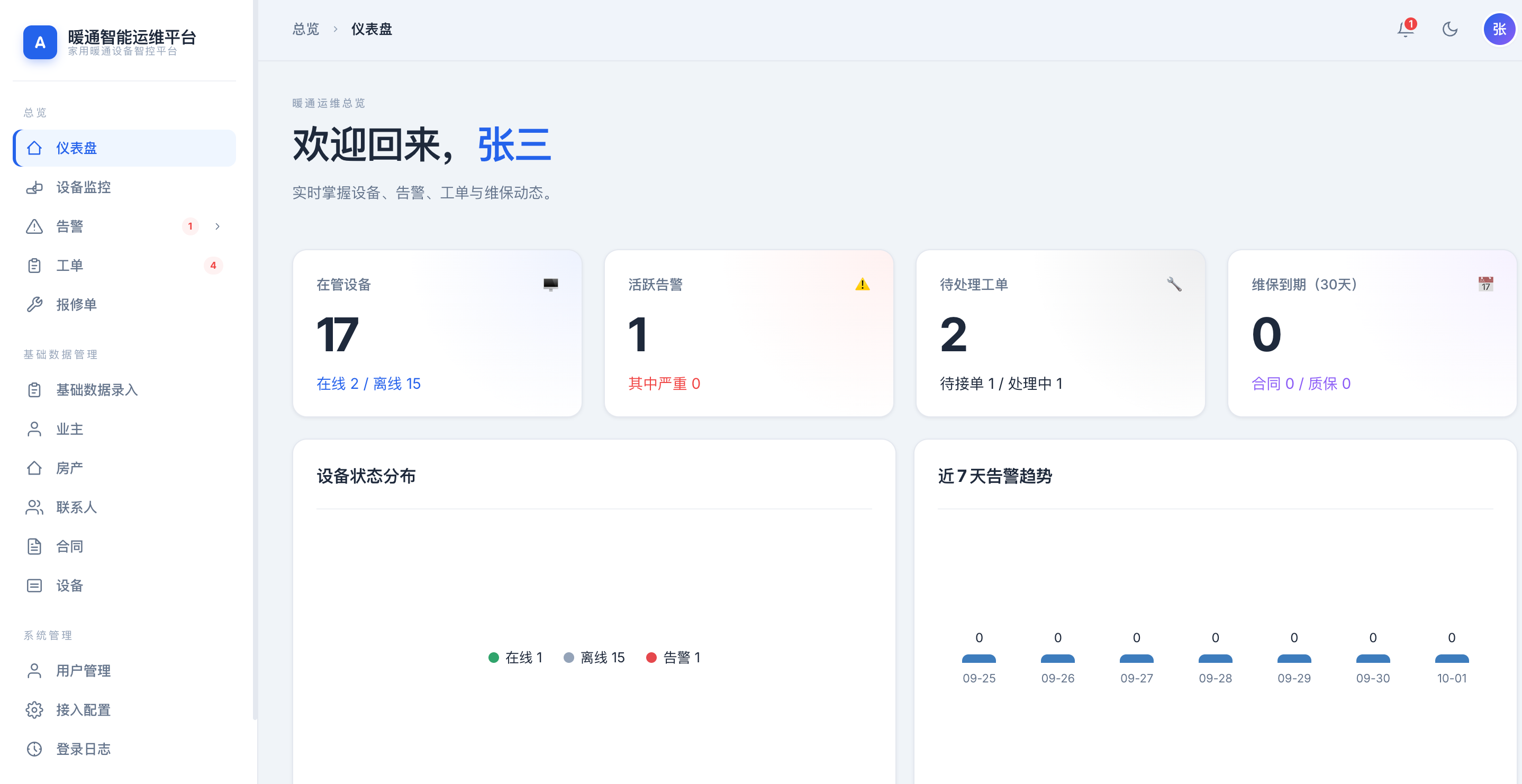This screenshot has height=784, width=1522.
Task: Click the 其中严重 0 text
Action: [664, 384]
